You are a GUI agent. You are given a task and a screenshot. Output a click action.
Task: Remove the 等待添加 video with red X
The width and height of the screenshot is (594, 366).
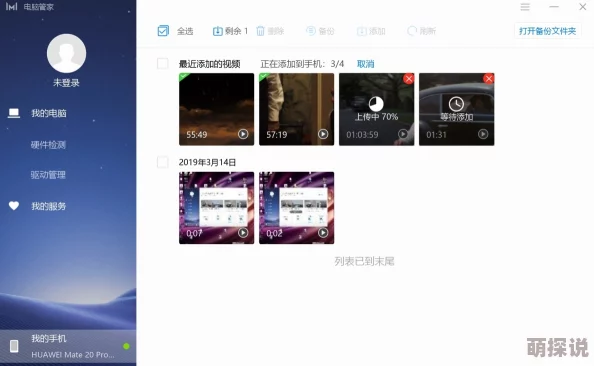pos(489,78)
